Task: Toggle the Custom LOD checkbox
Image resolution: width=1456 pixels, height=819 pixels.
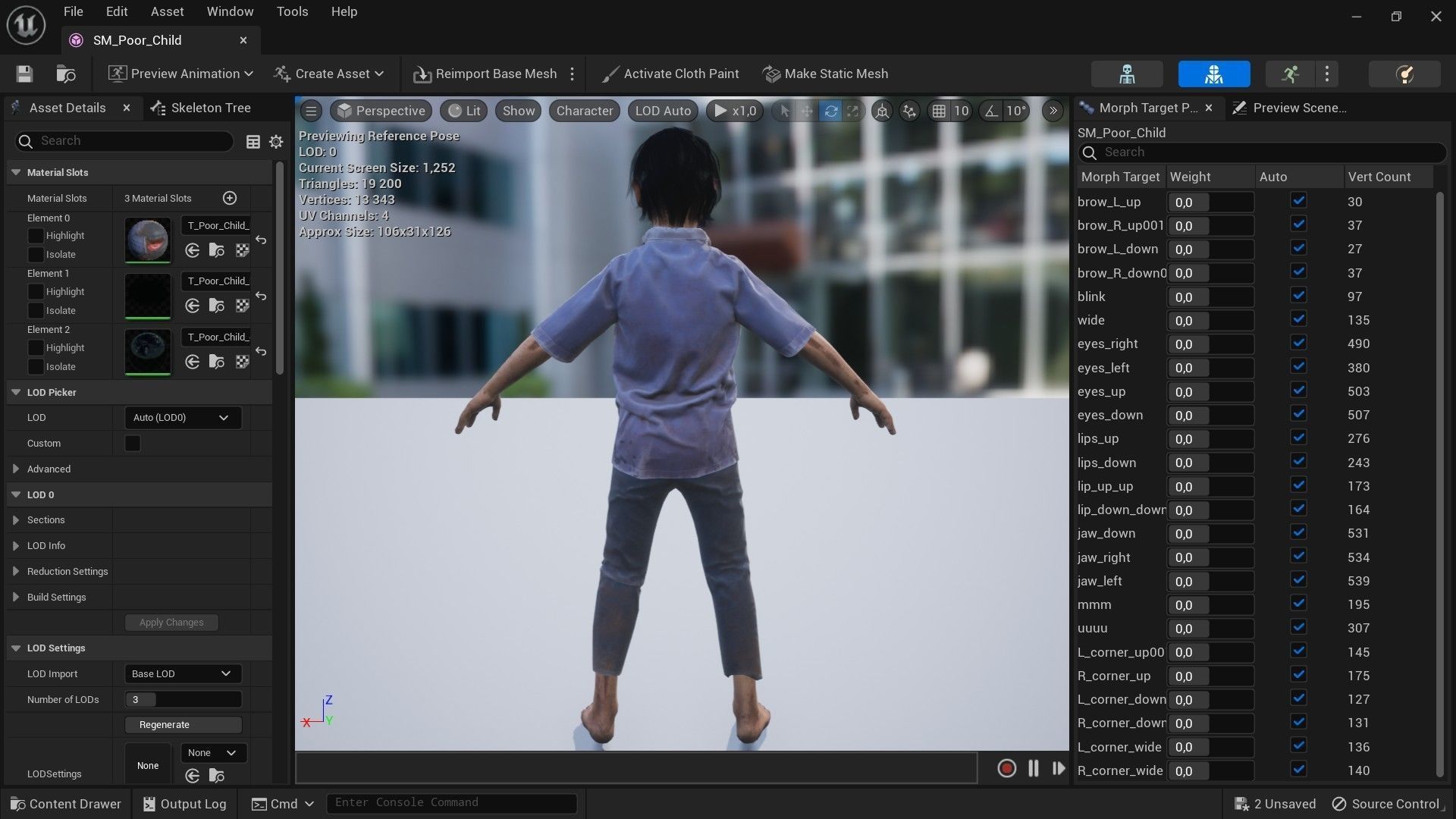Action: pos(133,443)
